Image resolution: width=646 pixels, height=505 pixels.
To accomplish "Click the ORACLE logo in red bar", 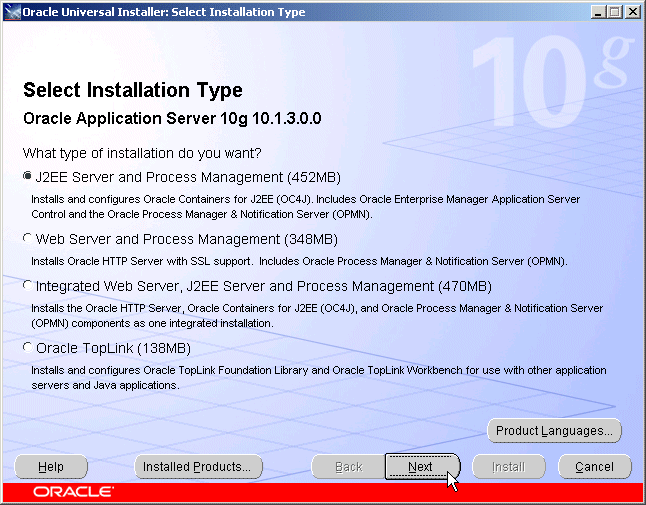I will [x=73, y=492].
